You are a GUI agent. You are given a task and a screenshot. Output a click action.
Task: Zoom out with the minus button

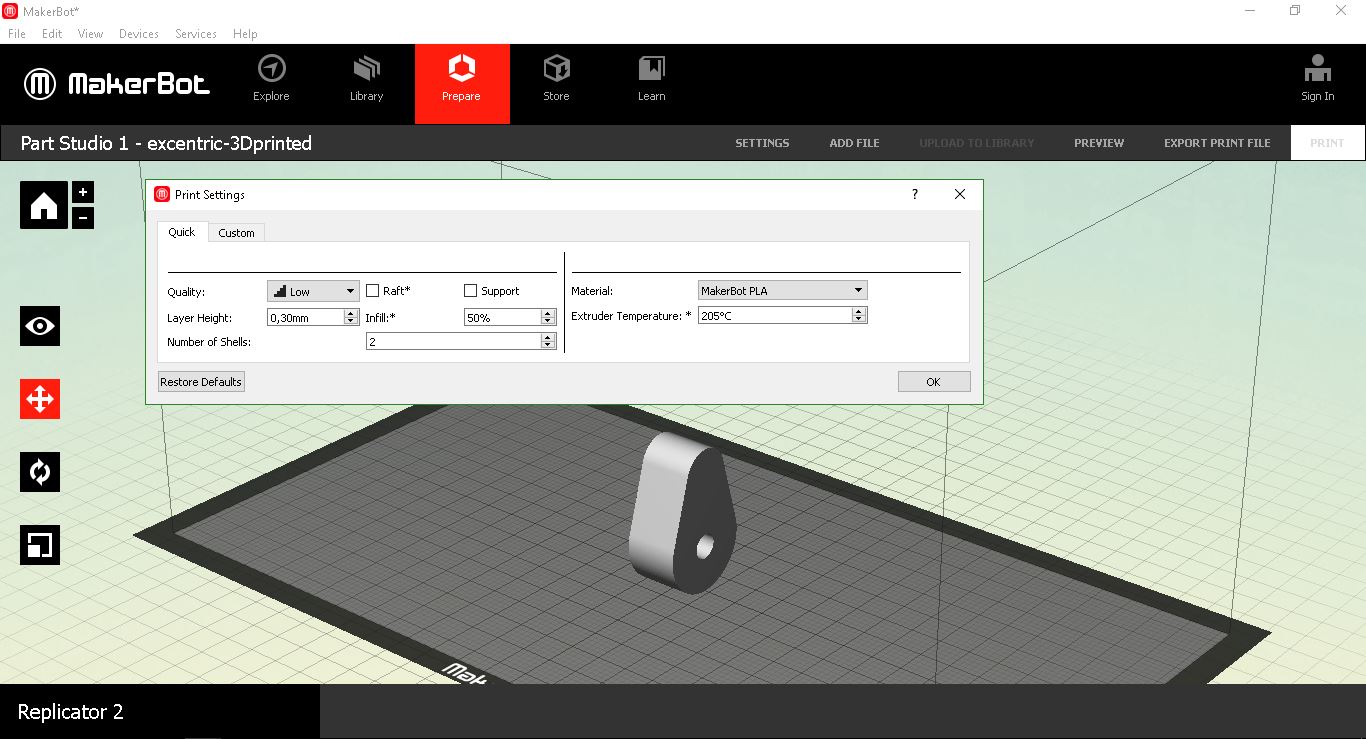coord(83,217)
